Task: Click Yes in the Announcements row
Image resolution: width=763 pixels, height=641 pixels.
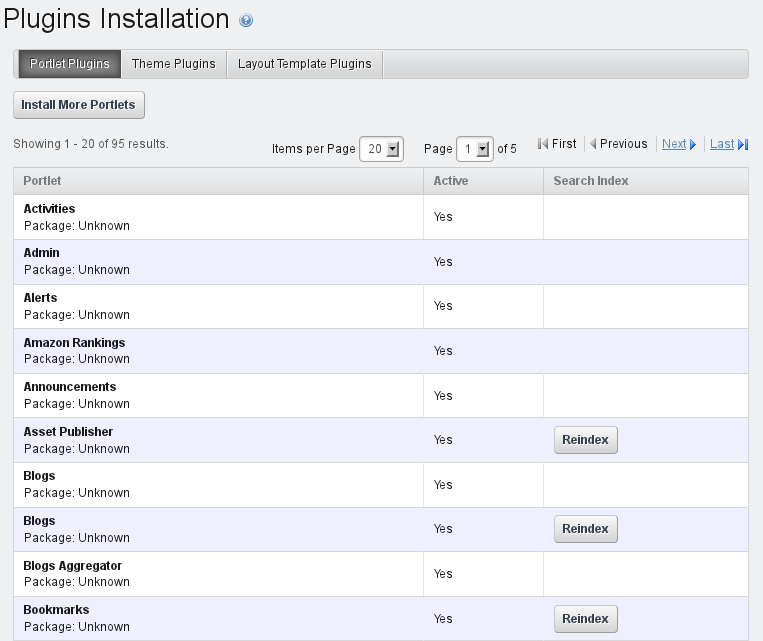Action: (x=443, y=396)
